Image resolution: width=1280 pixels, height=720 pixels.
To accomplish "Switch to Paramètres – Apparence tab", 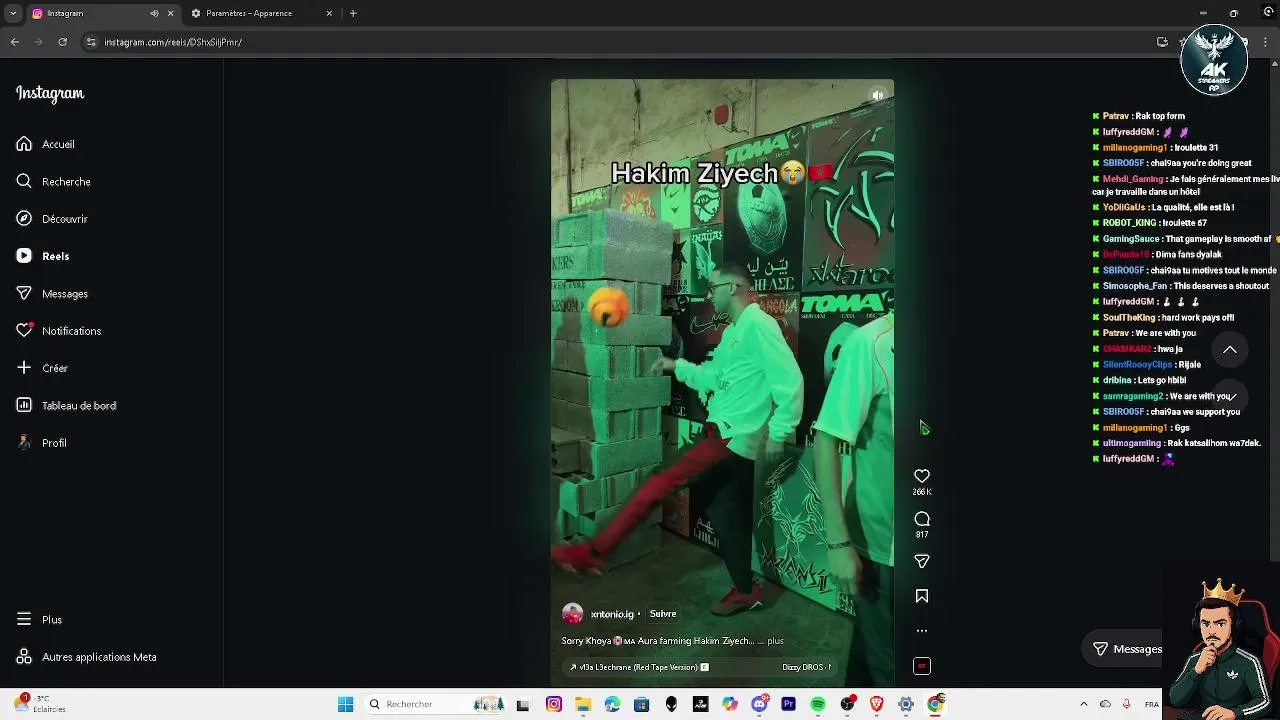I will [250, 13].
